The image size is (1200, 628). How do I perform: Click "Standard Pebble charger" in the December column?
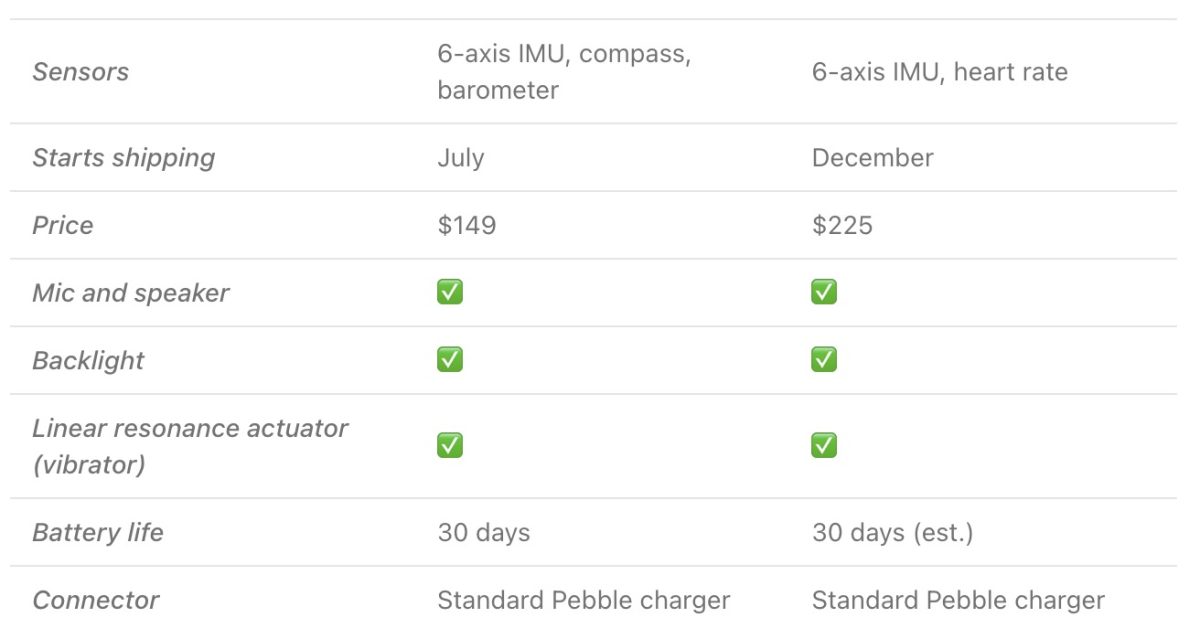click(958, 600)
